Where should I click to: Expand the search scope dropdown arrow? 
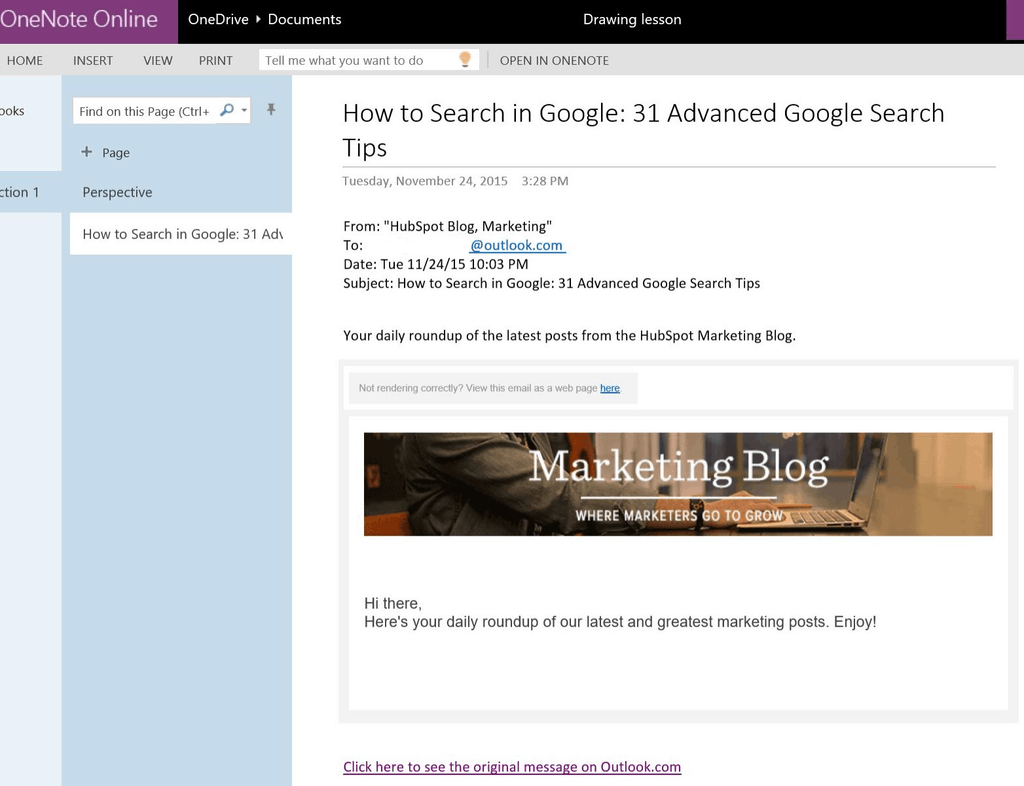click(x=244, y=110)
